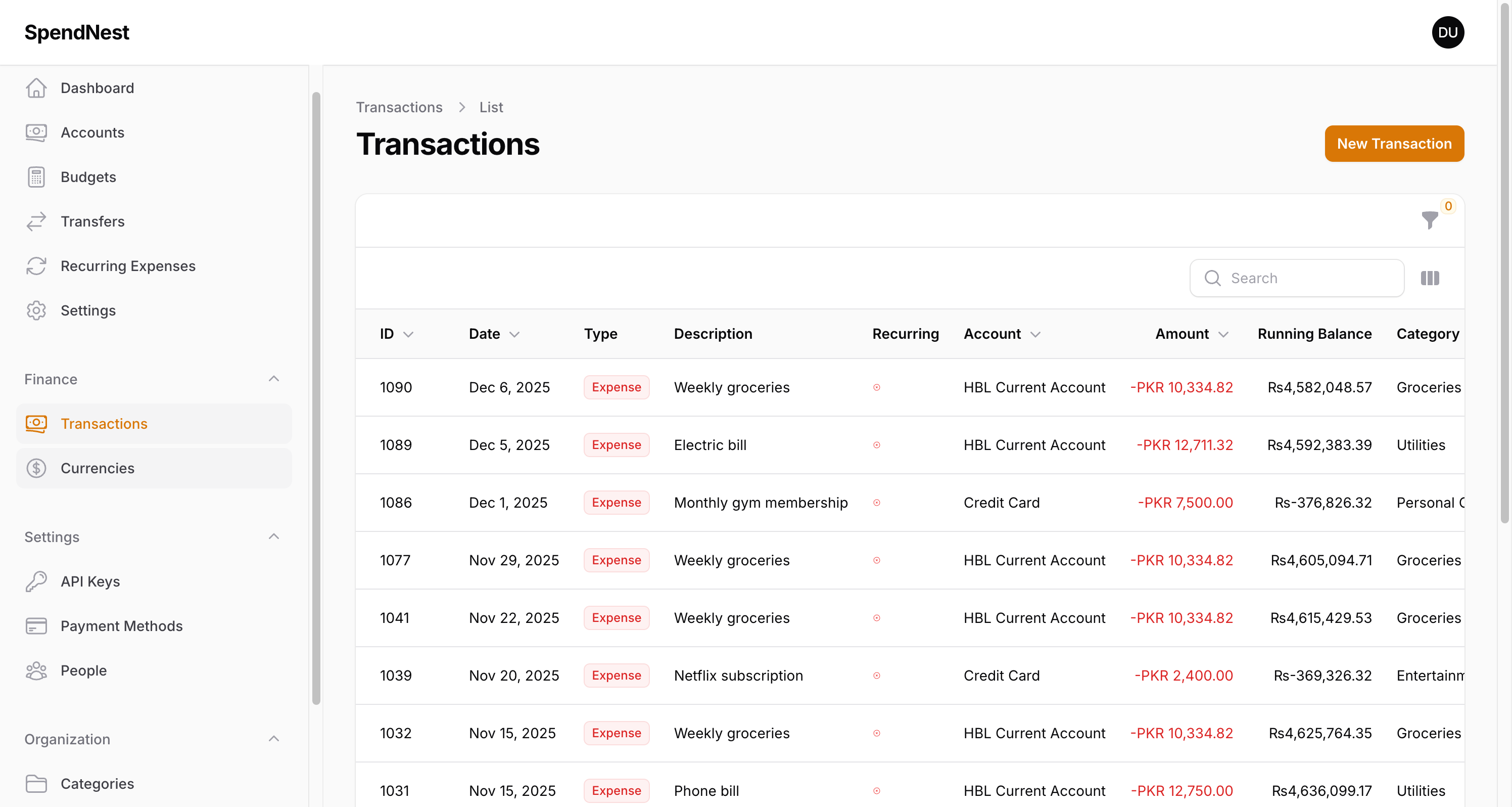1512x807 pixels.
Task: Click the Recurring Expenses sync icon
Action: click(x=36, y=265)
